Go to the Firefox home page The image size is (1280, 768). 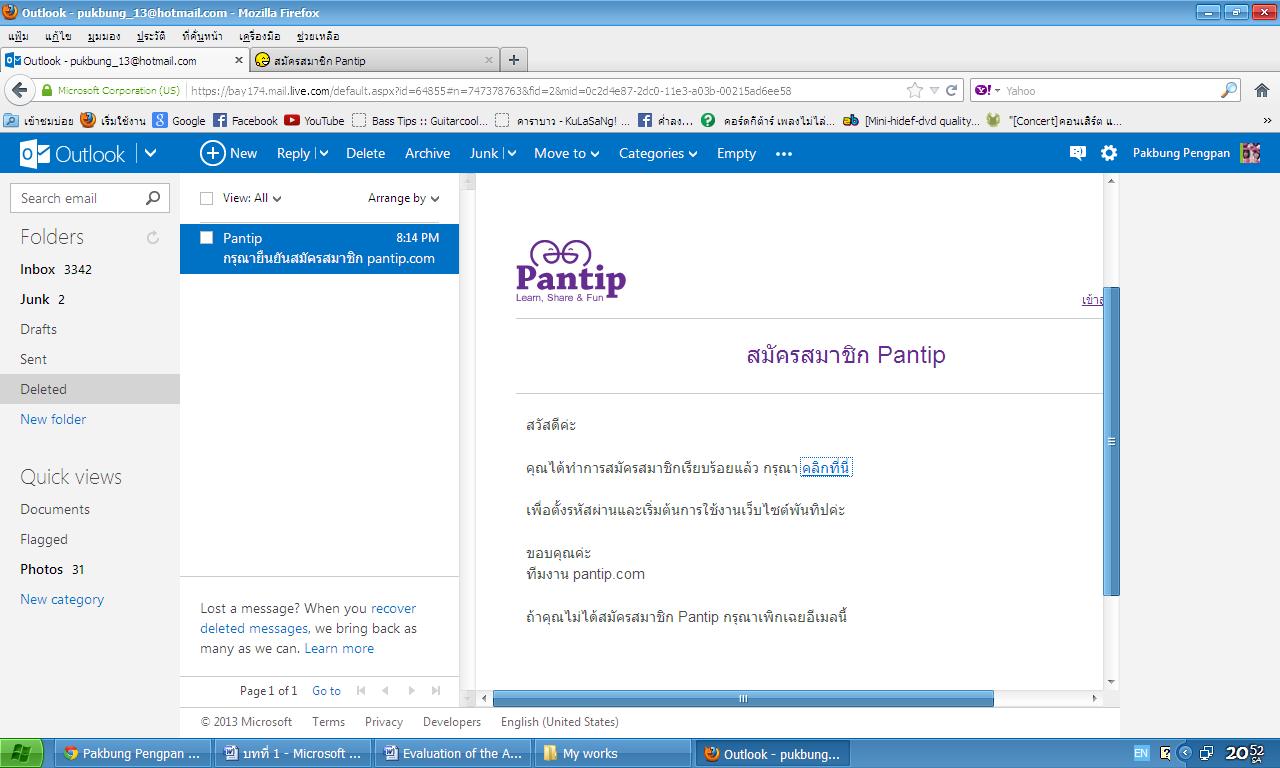point(1262,90)
